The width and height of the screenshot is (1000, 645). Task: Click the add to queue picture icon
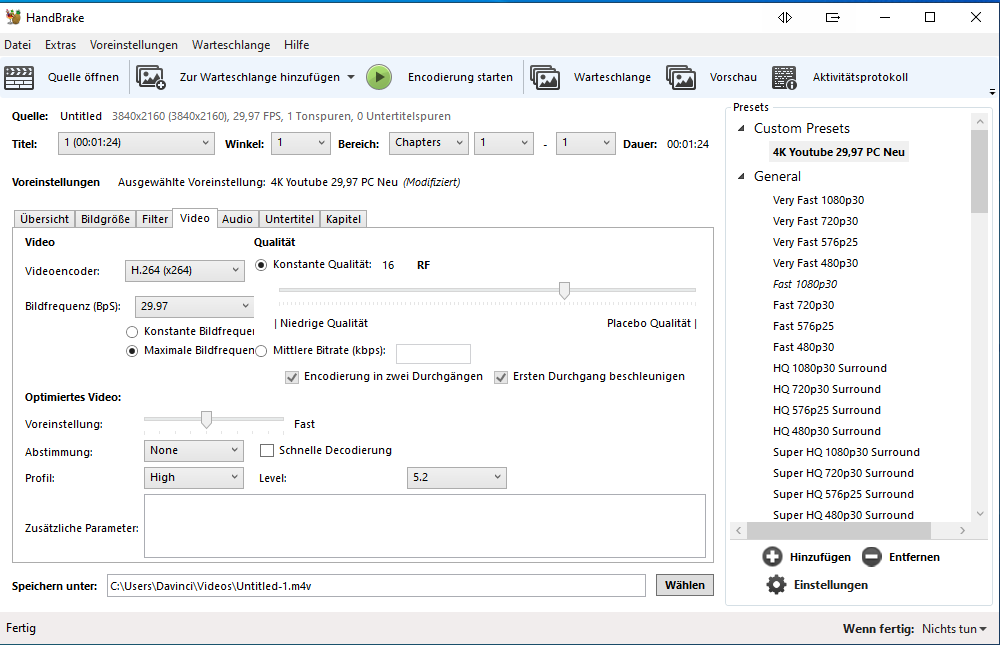pyautogui.click(x=151, y=77)
